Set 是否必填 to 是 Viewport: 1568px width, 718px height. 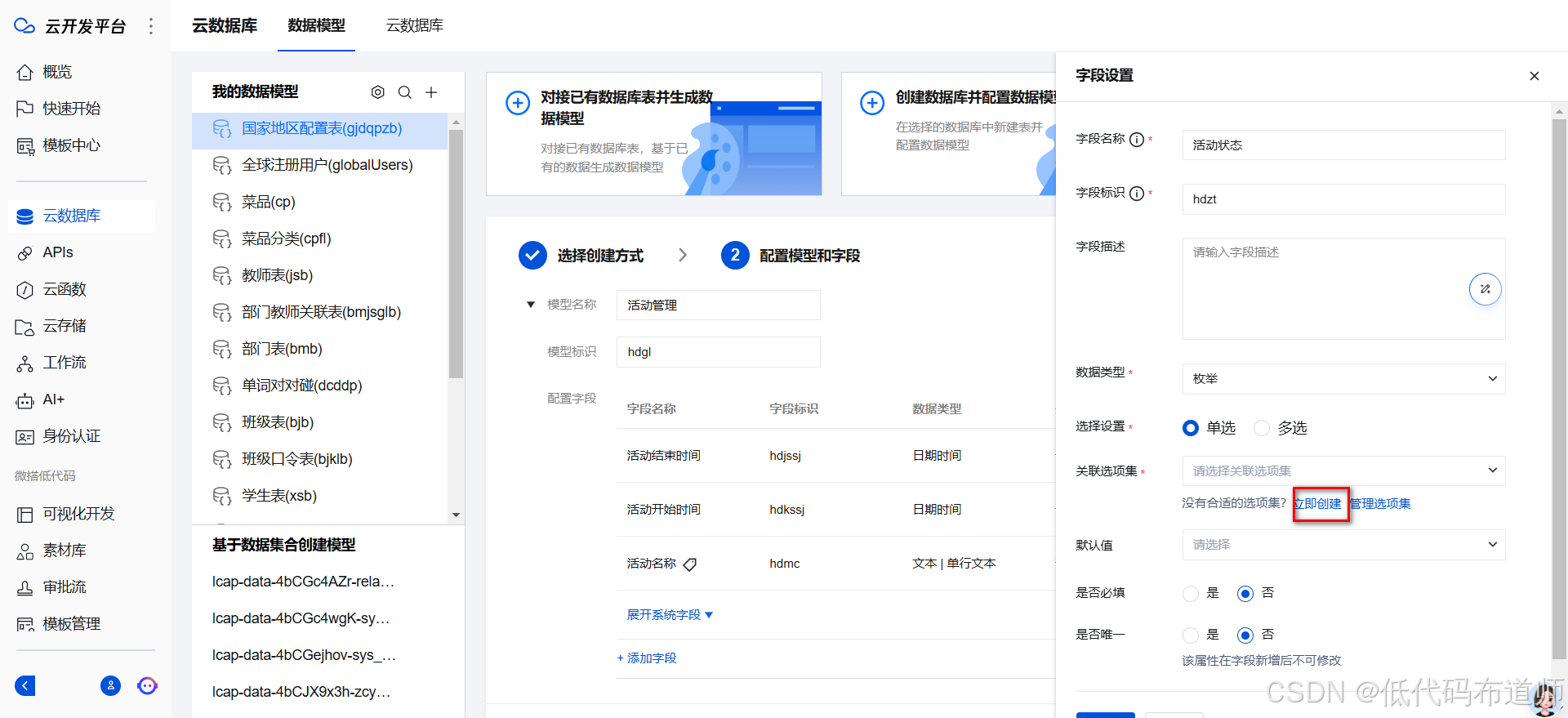click(x=1191, y=594)
